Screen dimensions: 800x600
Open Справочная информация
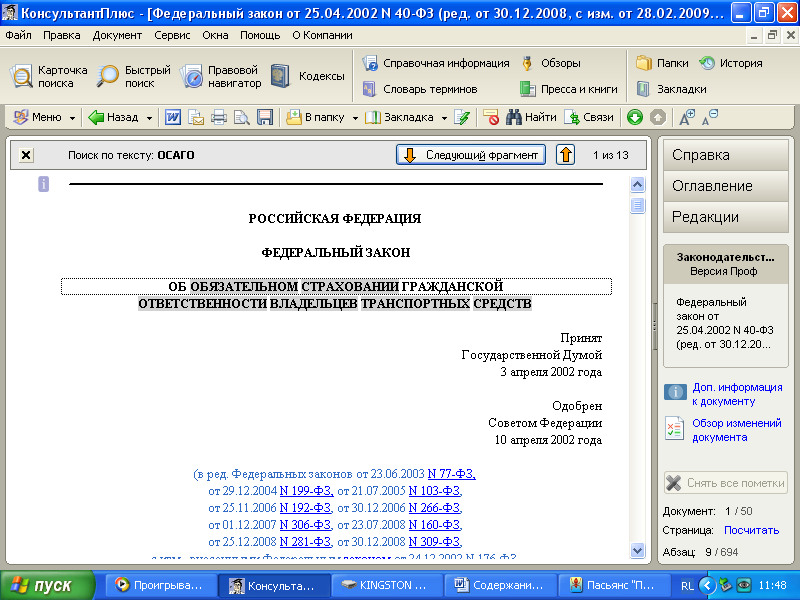[x=436, y=63]
